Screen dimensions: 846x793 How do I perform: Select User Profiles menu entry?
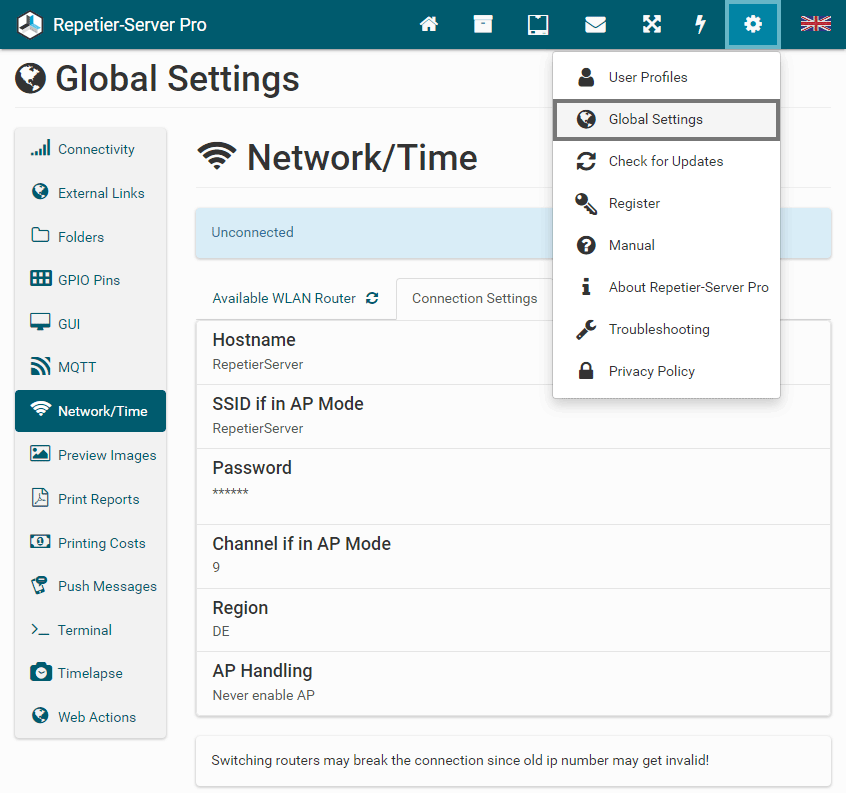[x=666, y=77]
